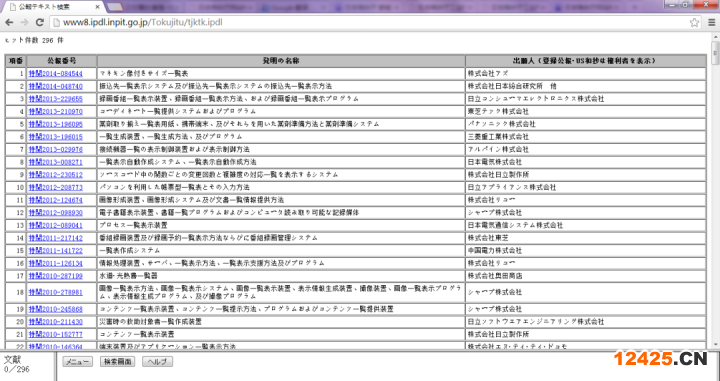Bookmark page with the star icon

[x=694, y=22]
